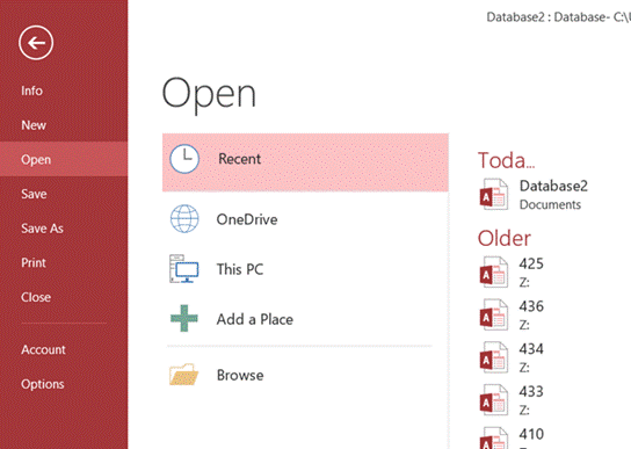Open recent database 433

(531, 391)
